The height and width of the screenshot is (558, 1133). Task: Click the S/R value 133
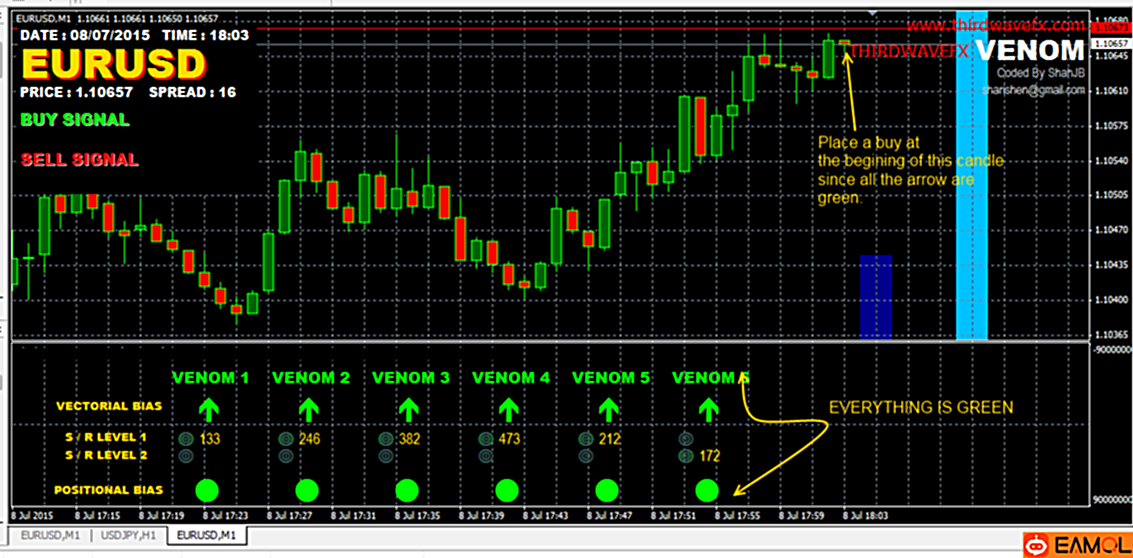tap(210, 438)
